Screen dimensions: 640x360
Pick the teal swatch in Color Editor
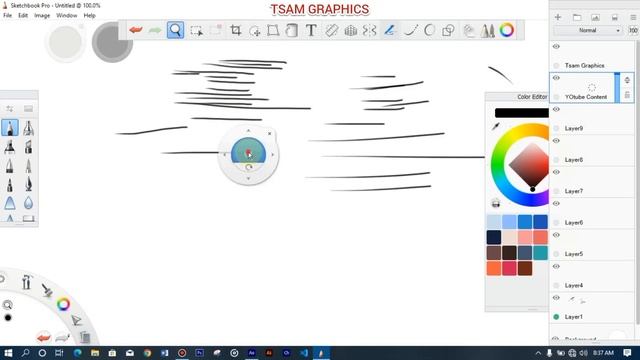pyautogui.click(x=540, y=253)
